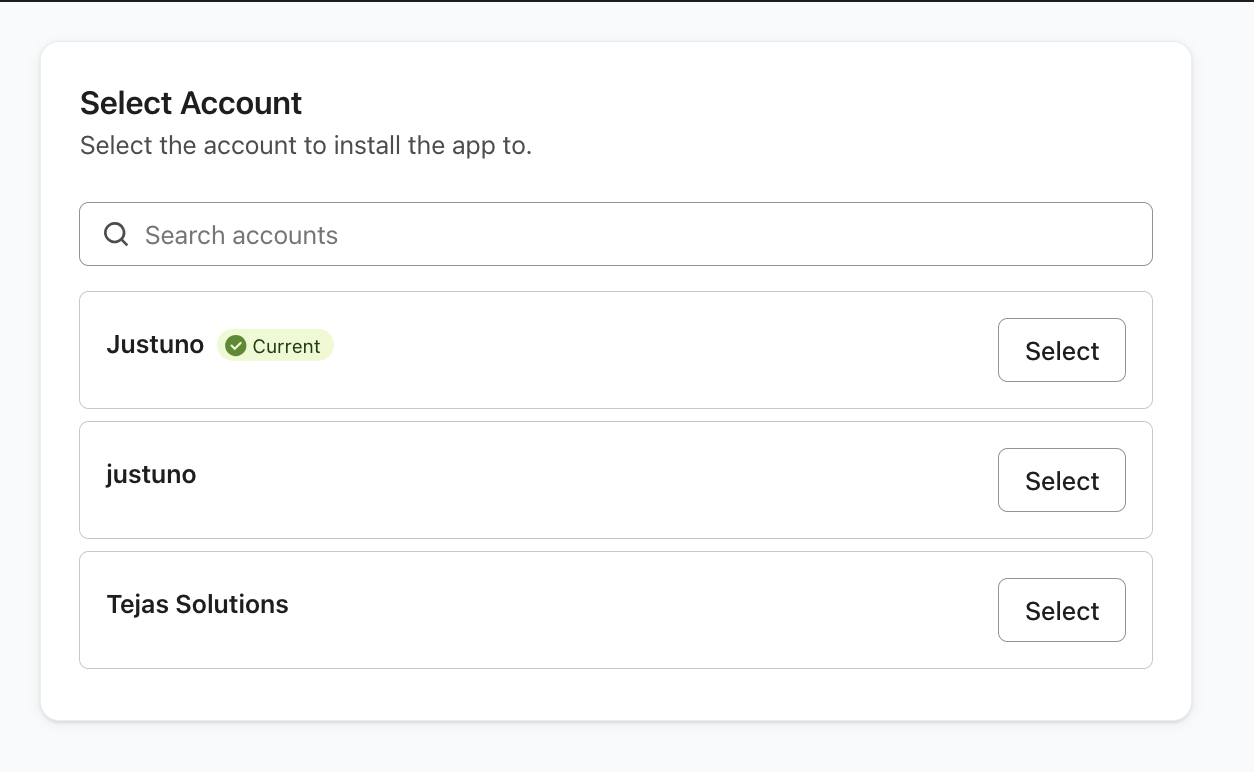Click the capitalized Justuno account name

click(x=155, y=345)
